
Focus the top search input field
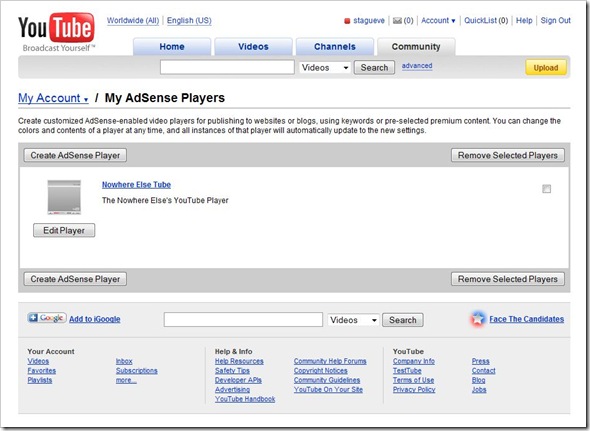(227, 67)
